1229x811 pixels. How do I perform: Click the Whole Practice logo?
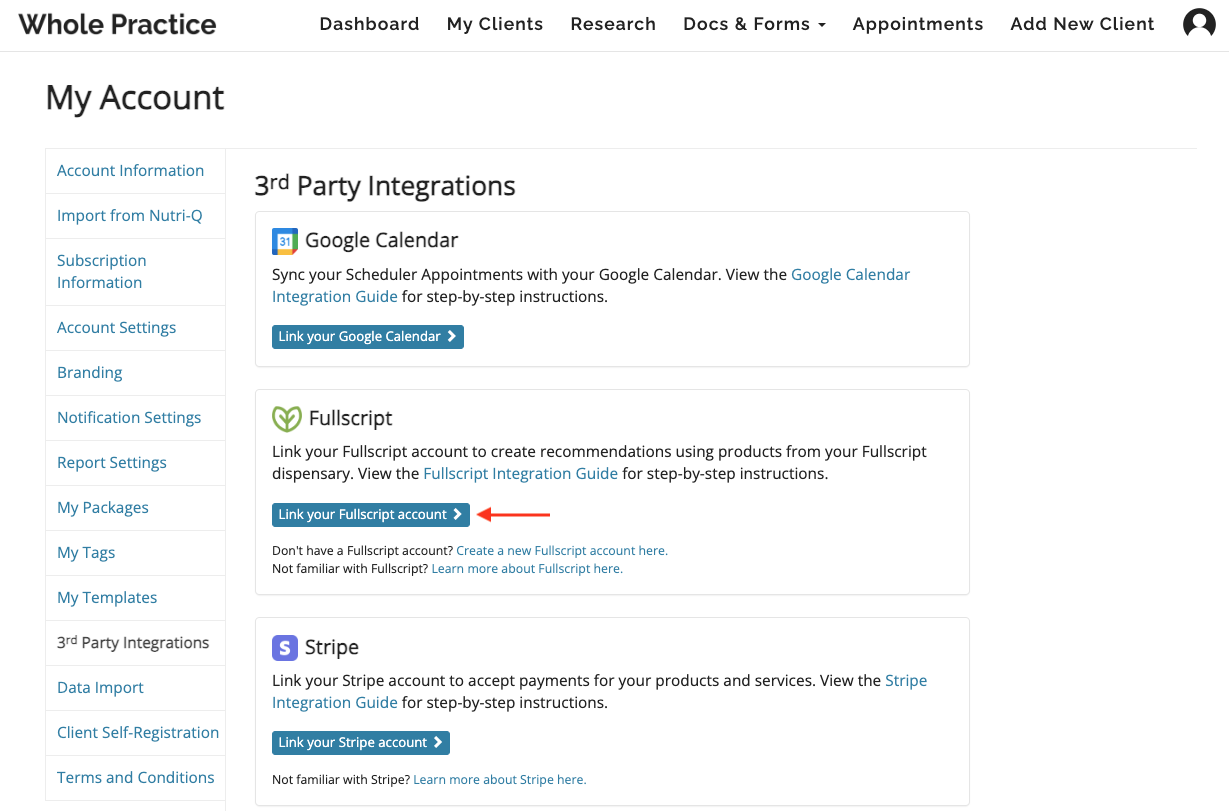[x=117, y=24]
